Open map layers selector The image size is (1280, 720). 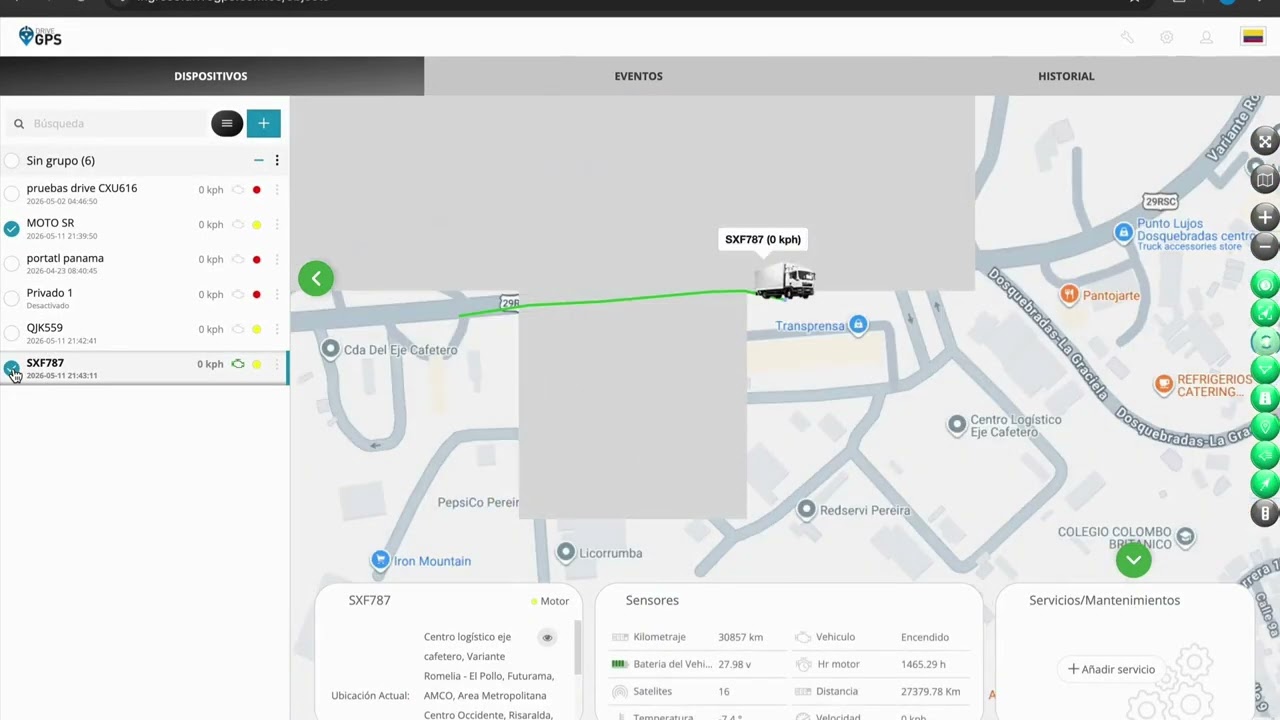(x=1265, y=180)
